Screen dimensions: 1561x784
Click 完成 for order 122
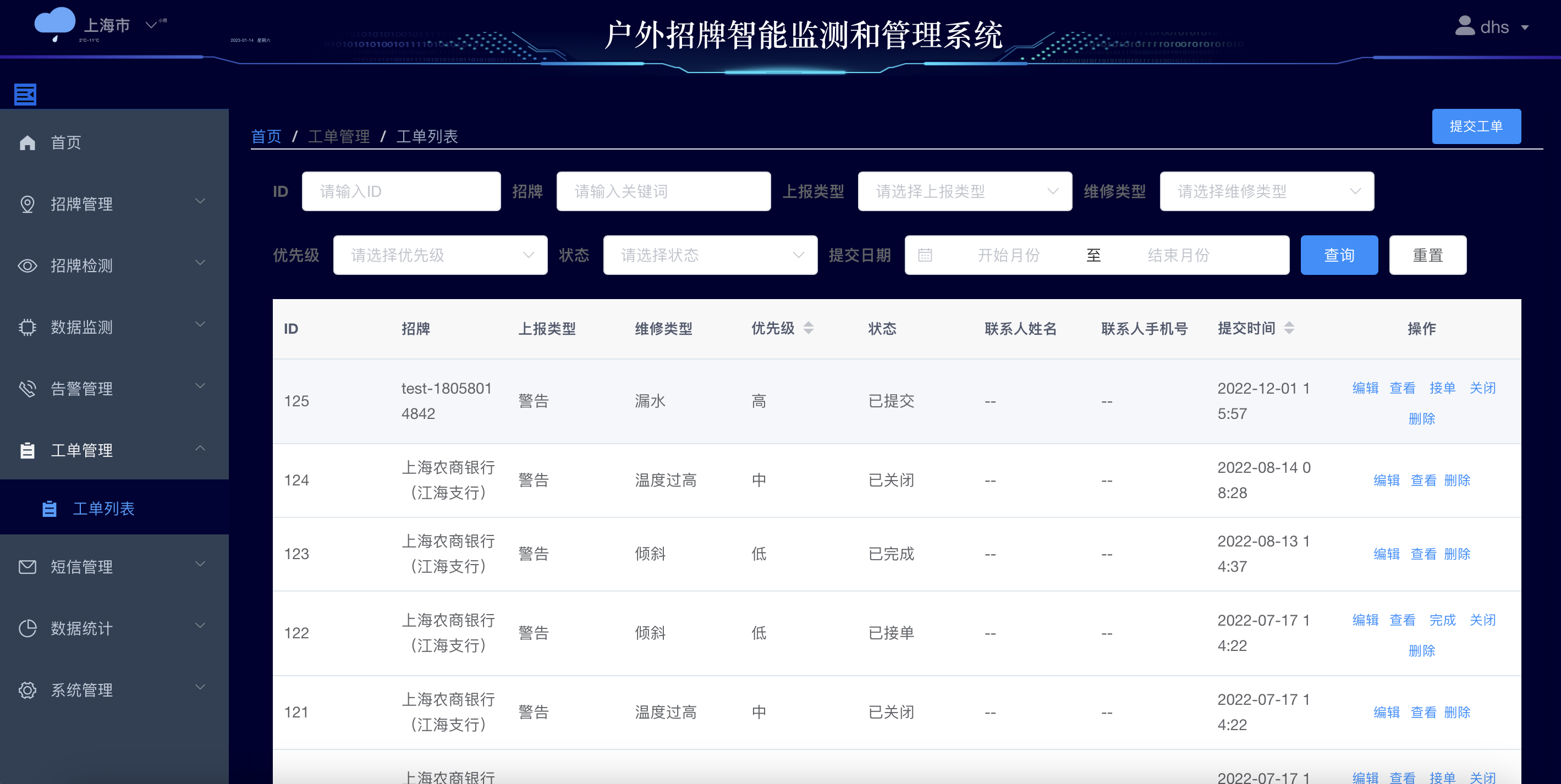[x=1442, y=620]
